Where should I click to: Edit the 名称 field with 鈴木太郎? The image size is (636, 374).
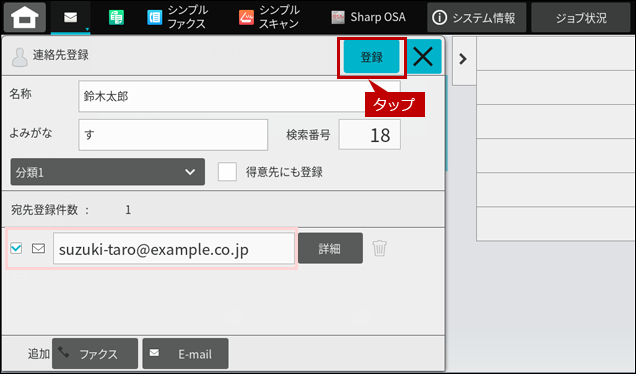click(239, 96)
